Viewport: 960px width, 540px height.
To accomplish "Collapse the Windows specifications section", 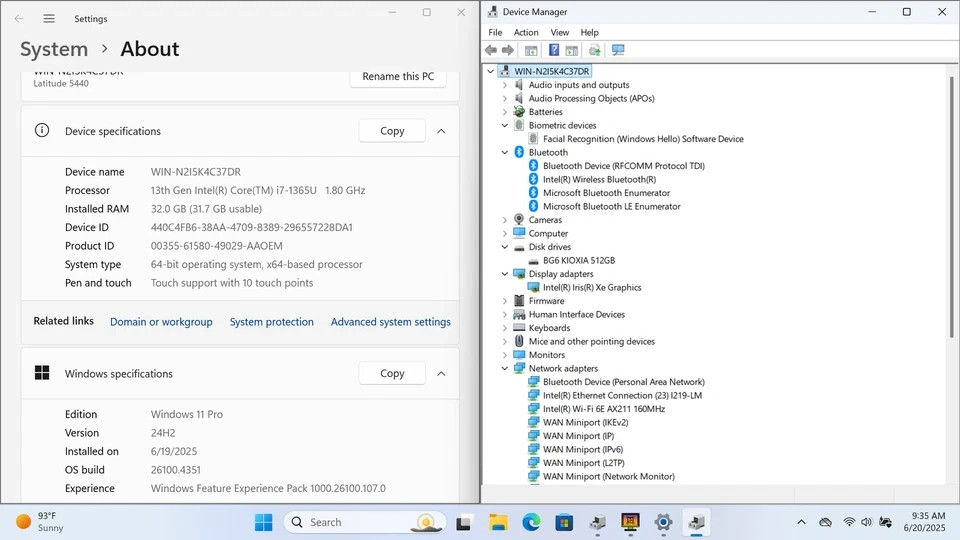I will pyautogui.click(x=441, y=373).
